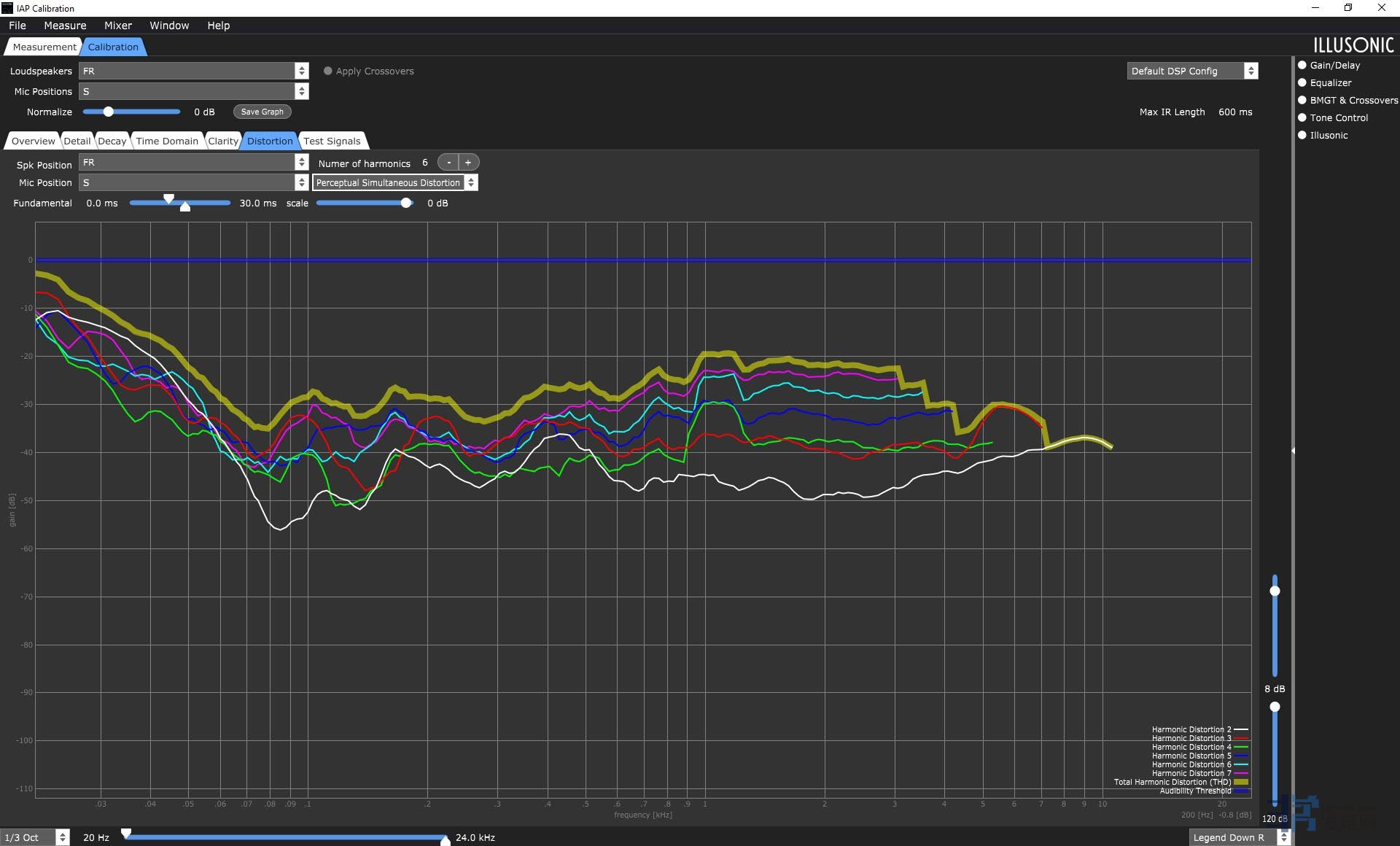Click the minus harmonics button

pos(448,163)
